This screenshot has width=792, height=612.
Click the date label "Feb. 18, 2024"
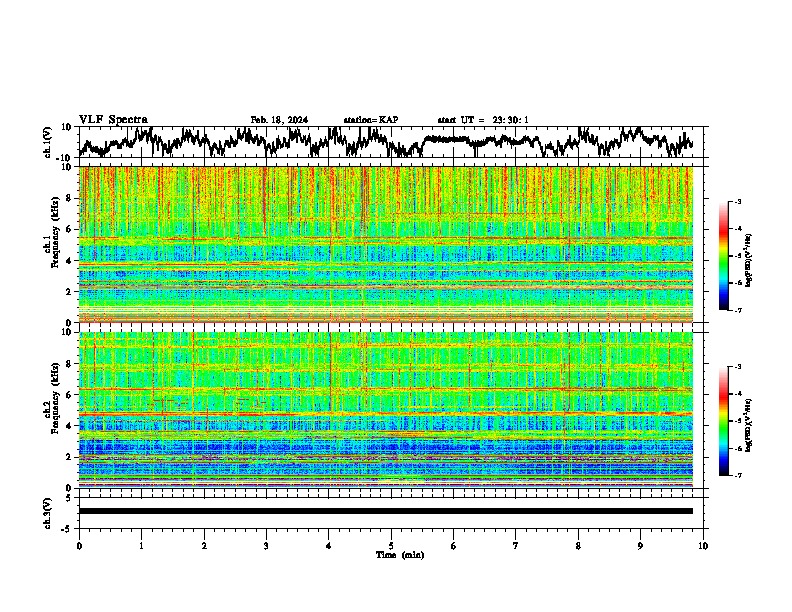(279, 120)
